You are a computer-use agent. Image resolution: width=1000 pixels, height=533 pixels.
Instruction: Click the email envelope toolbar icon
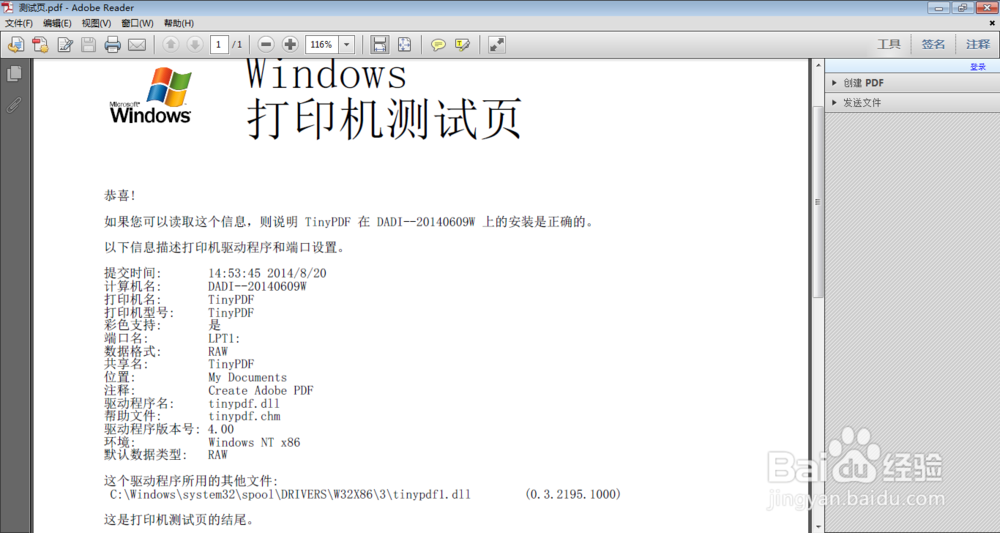click(x=137, y=45)
